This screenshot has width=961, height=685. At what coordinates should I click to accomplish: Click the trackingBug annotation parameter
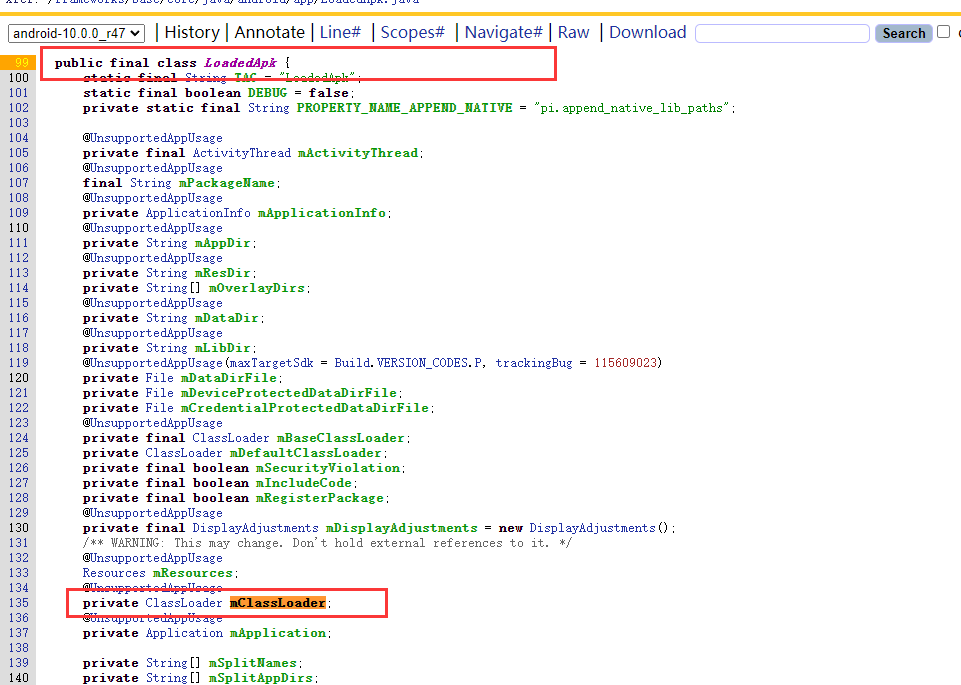[534, 363]
